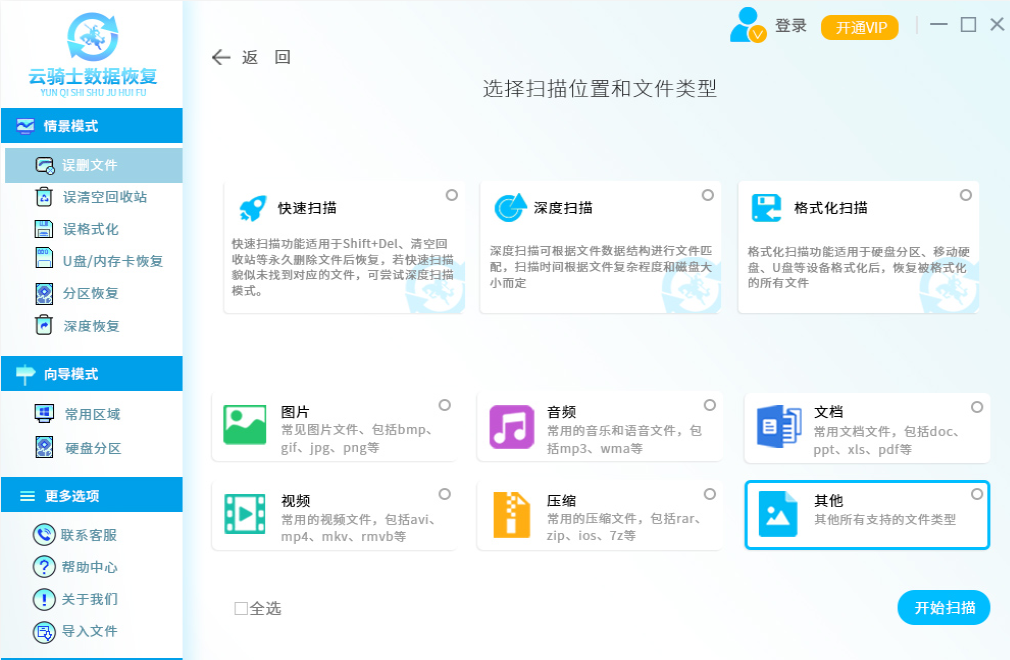Collapse the 更多选项 section header

pos(91,495)
